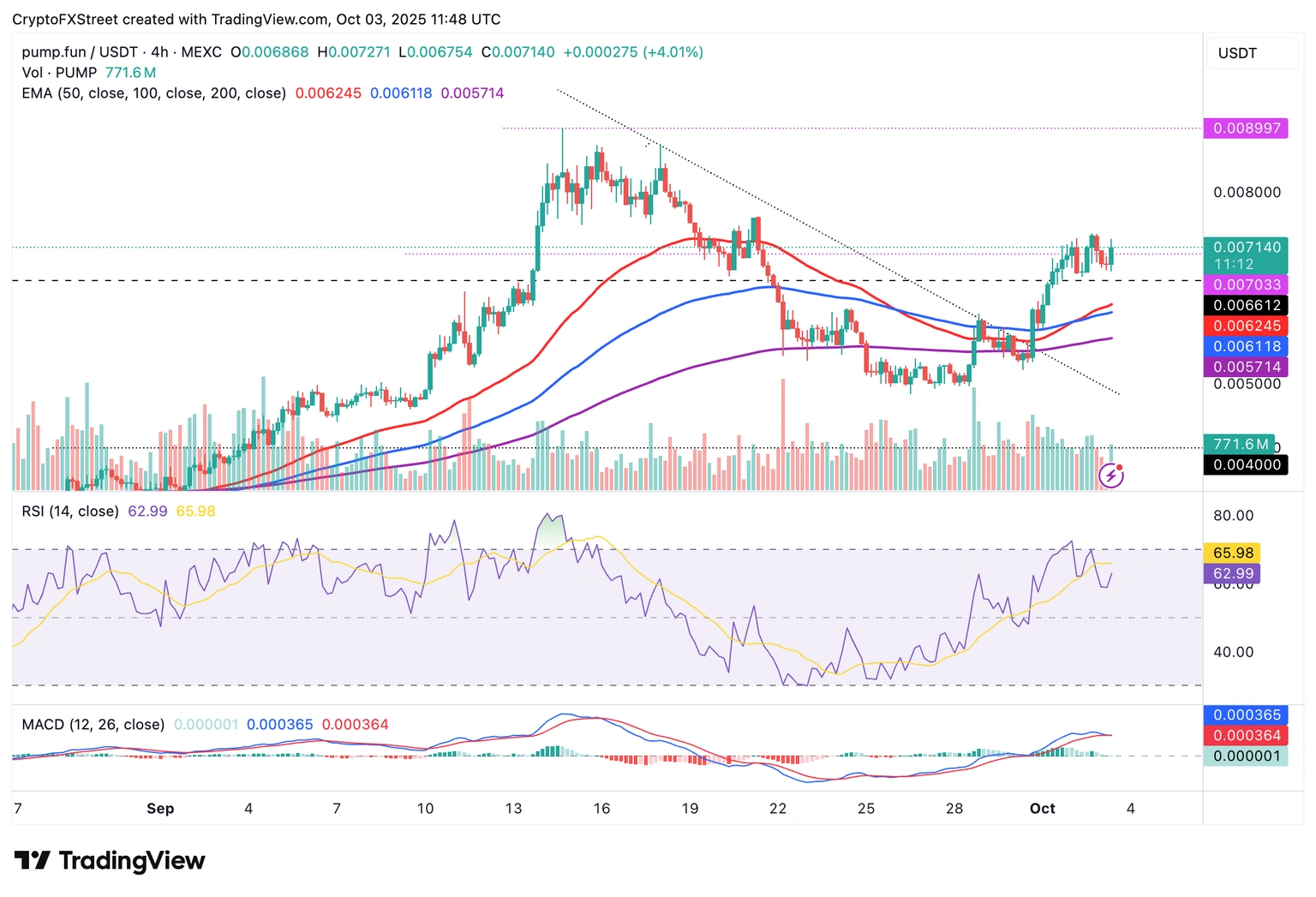Screen dimensions: 1316x897
Task: Click the current price label 0.007140
Action: [x=1246, y=248]
